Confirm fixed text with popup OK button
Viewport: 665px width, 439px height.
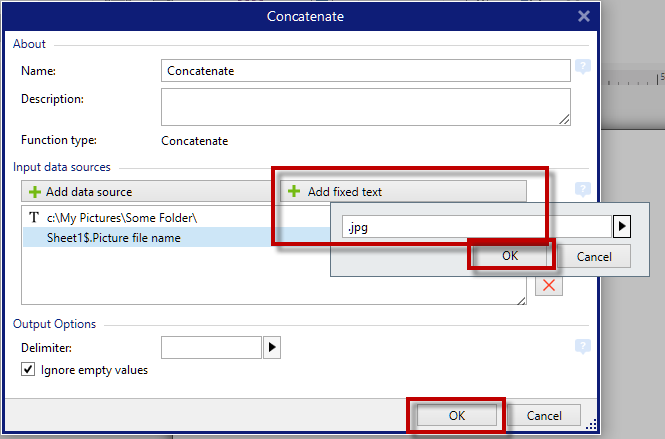click(510, 256)
